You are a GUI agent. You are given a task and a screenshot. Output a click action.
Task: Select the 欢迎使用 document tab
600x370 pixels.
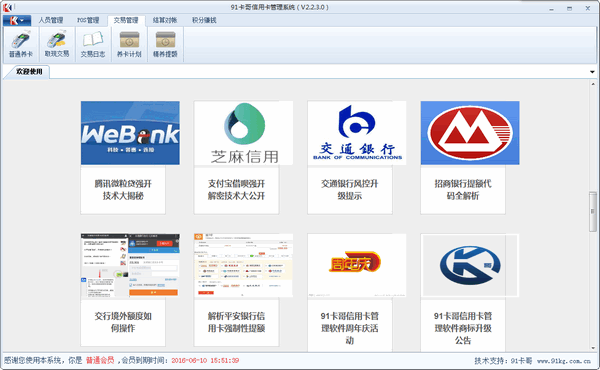click(29, 72)
